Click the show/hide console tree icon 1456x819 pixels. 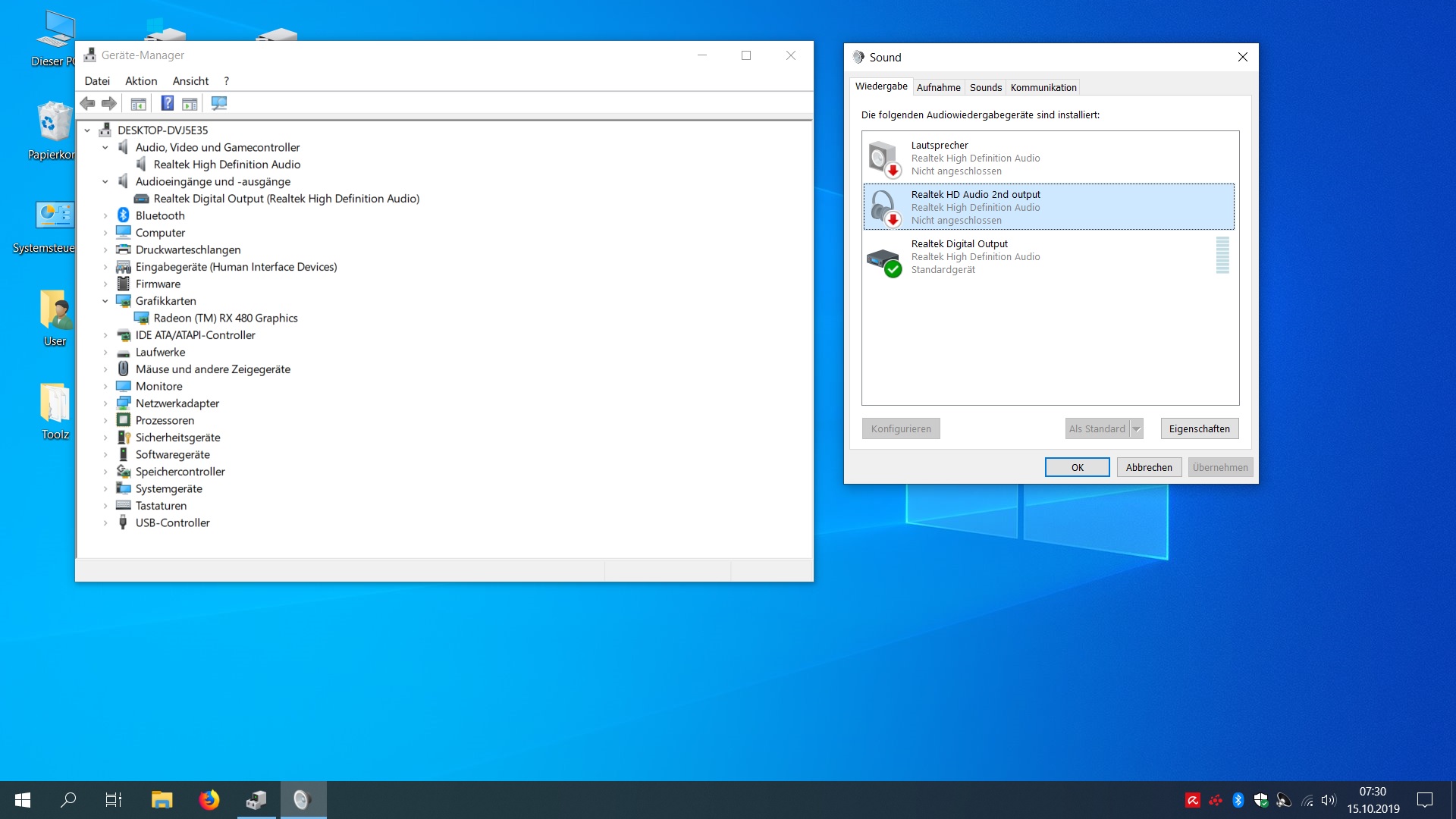coord(138,103)
